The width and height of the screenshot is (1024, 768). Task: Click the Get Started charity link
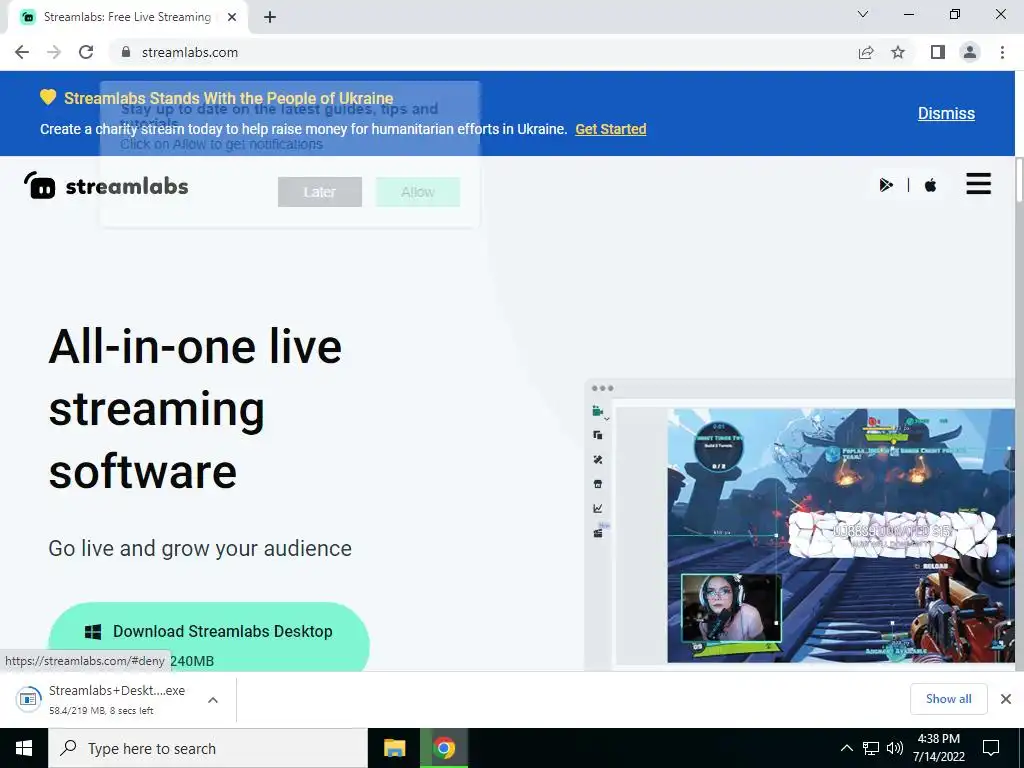tap(611, 129)
